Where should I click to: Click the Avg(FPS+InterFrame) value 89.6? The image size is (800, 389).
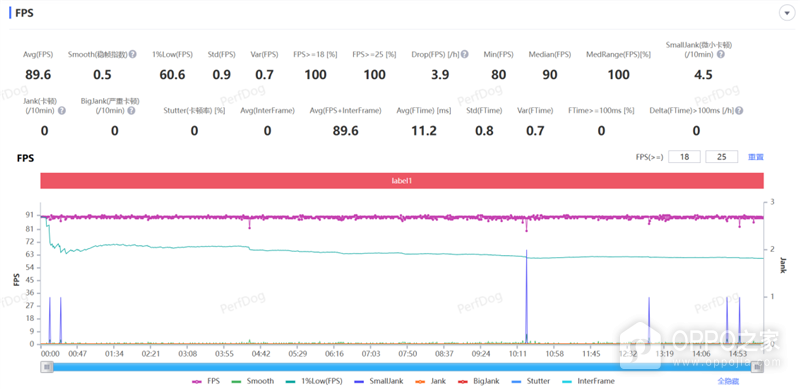[345, 131]
